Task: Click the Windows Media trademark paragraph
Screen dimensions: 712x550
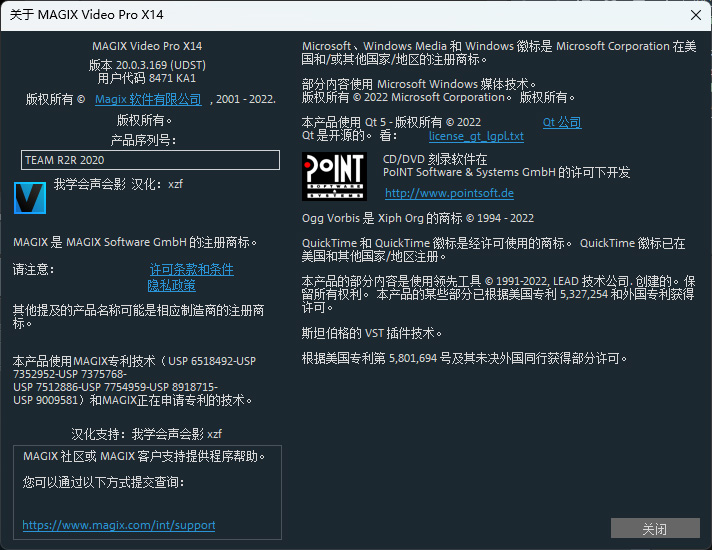Action: coord(499,53)
